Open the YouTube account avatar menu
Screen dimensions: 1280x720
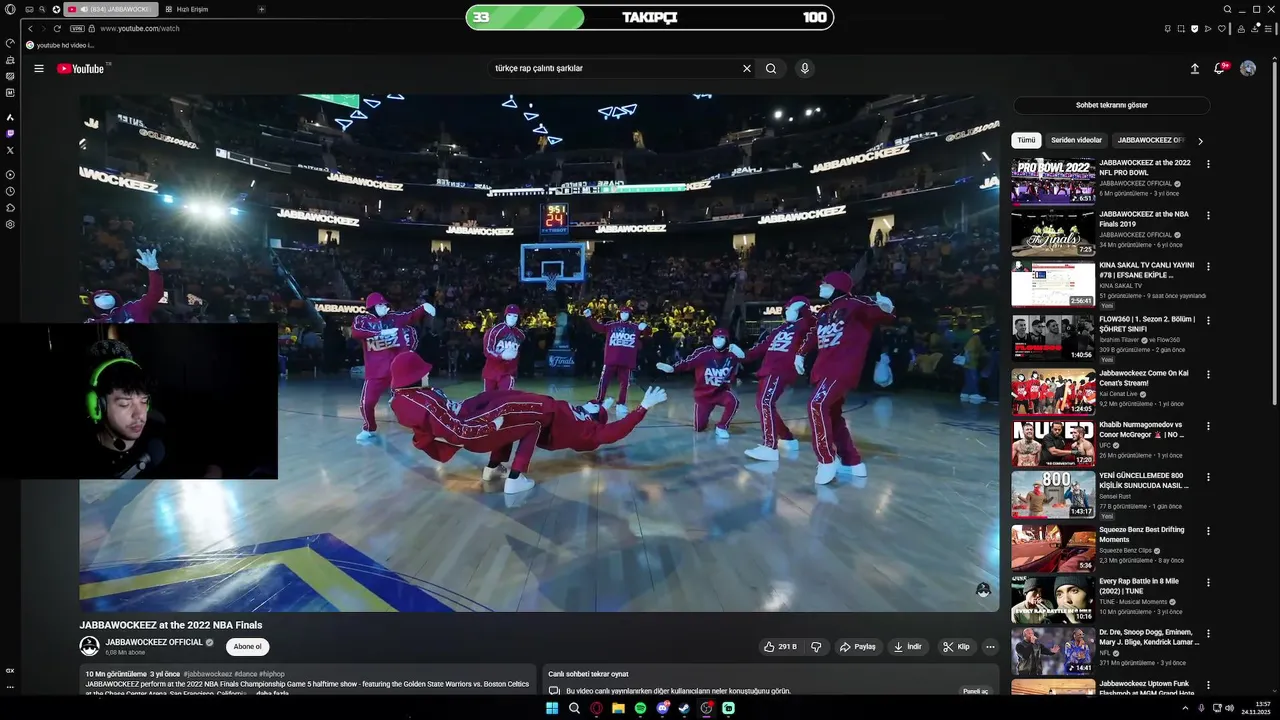click(x=1248, y=69)
